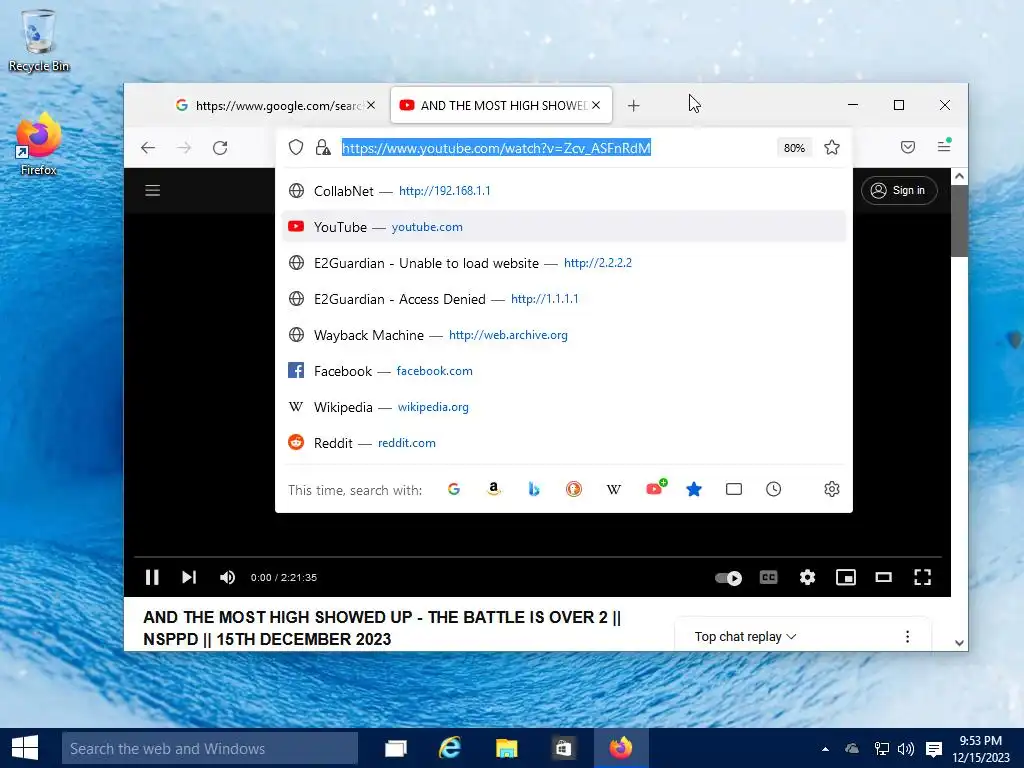1024x768 pixels.
Task: Select E2Guardian Access Denied suggestion
Action: [564, 298]
